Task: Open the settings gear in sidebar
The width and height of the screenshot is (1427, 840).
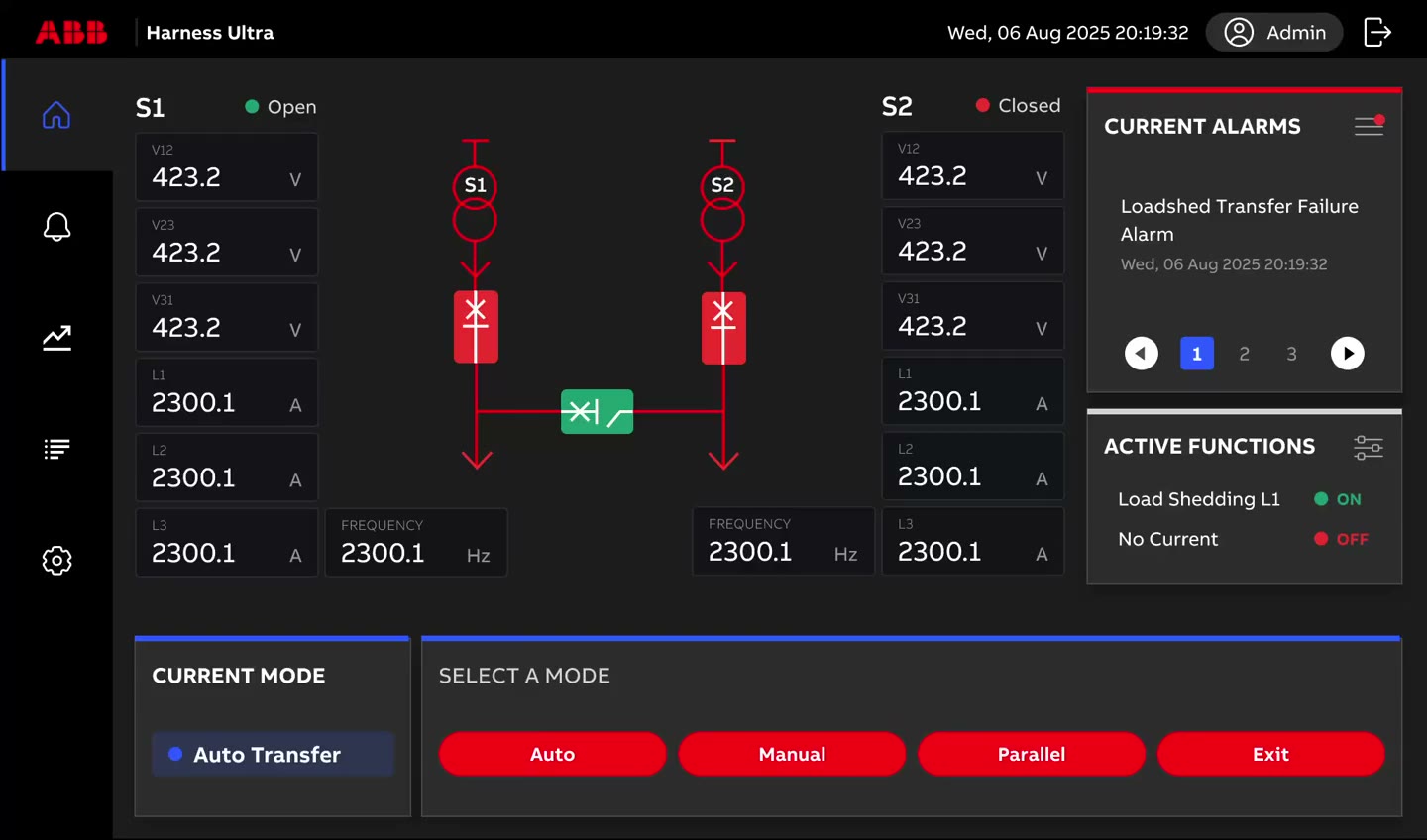Action: click(56, 560)
